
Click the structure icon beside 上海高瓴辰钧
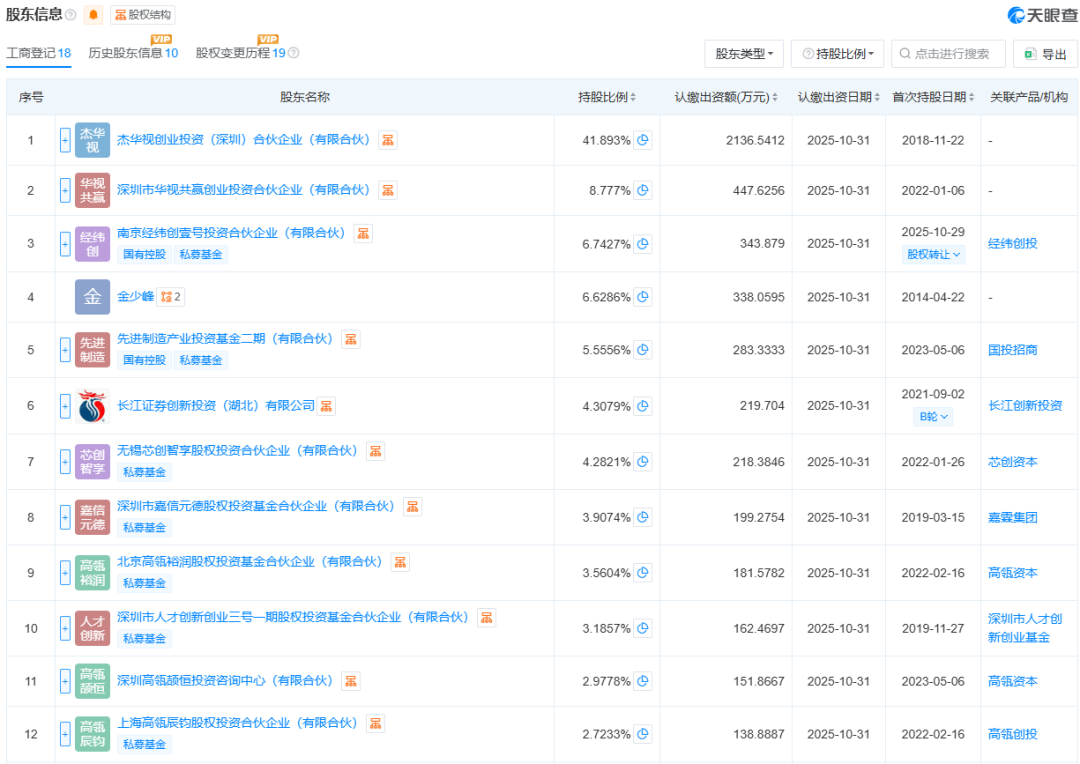[375, 723]
